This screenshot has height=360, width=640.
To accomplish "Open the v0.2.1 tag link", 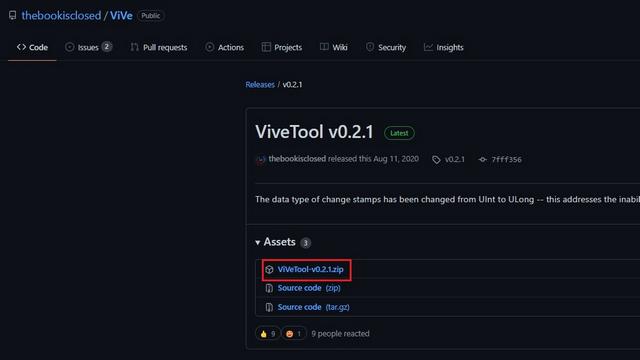I will 455,159.
